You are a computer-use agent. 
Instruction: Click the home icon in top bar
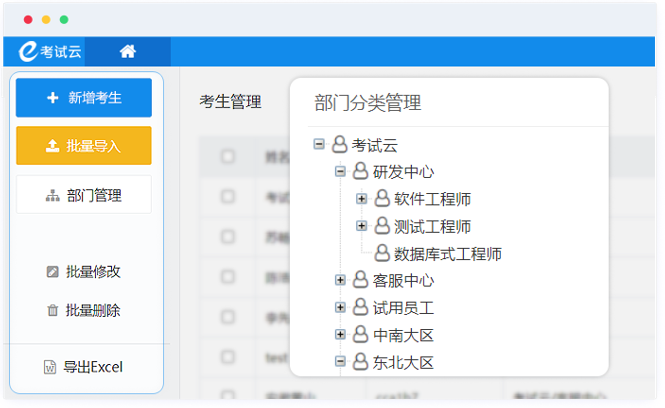(x=128, y=52)
